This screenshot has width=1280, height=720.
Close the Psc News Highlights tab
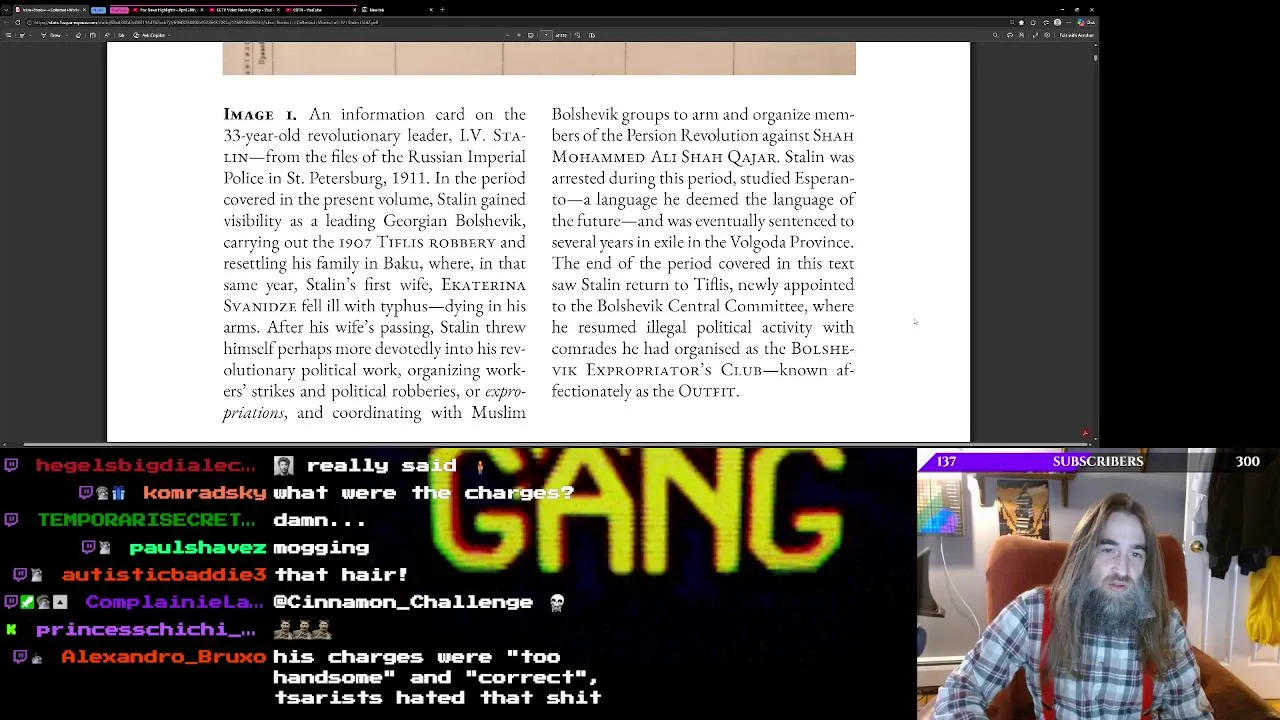point(202,9)
